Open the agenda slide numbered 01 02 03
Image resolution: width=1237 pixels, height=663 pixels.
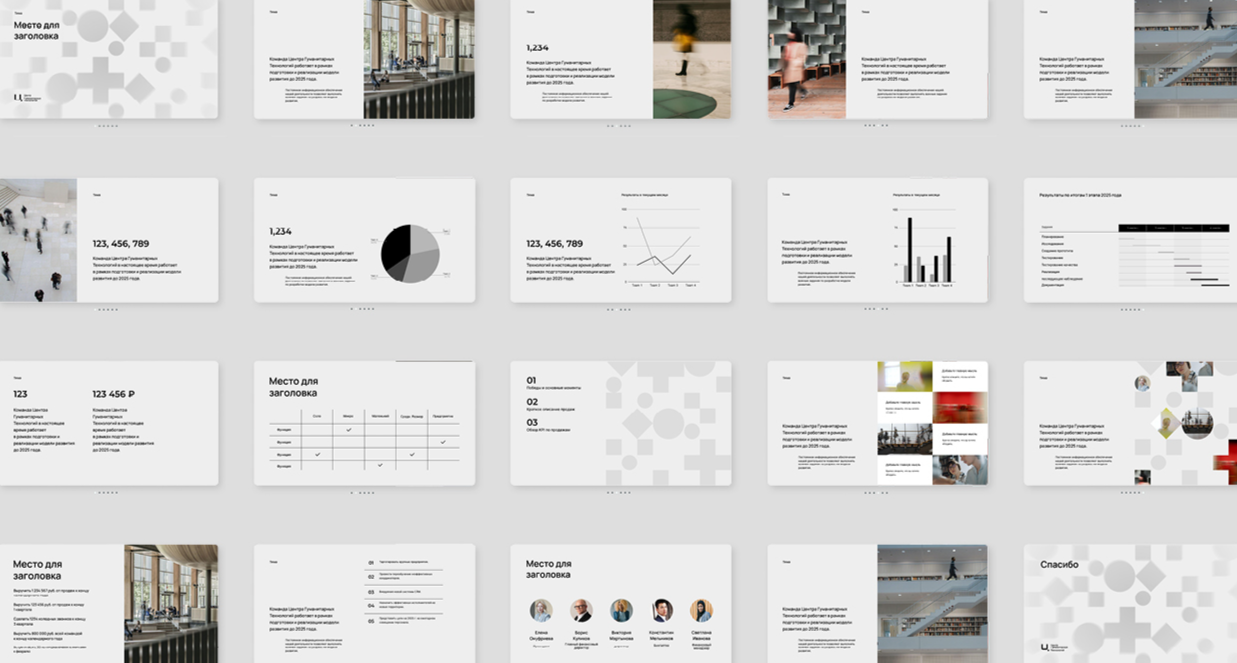click(x=620, y=423)
